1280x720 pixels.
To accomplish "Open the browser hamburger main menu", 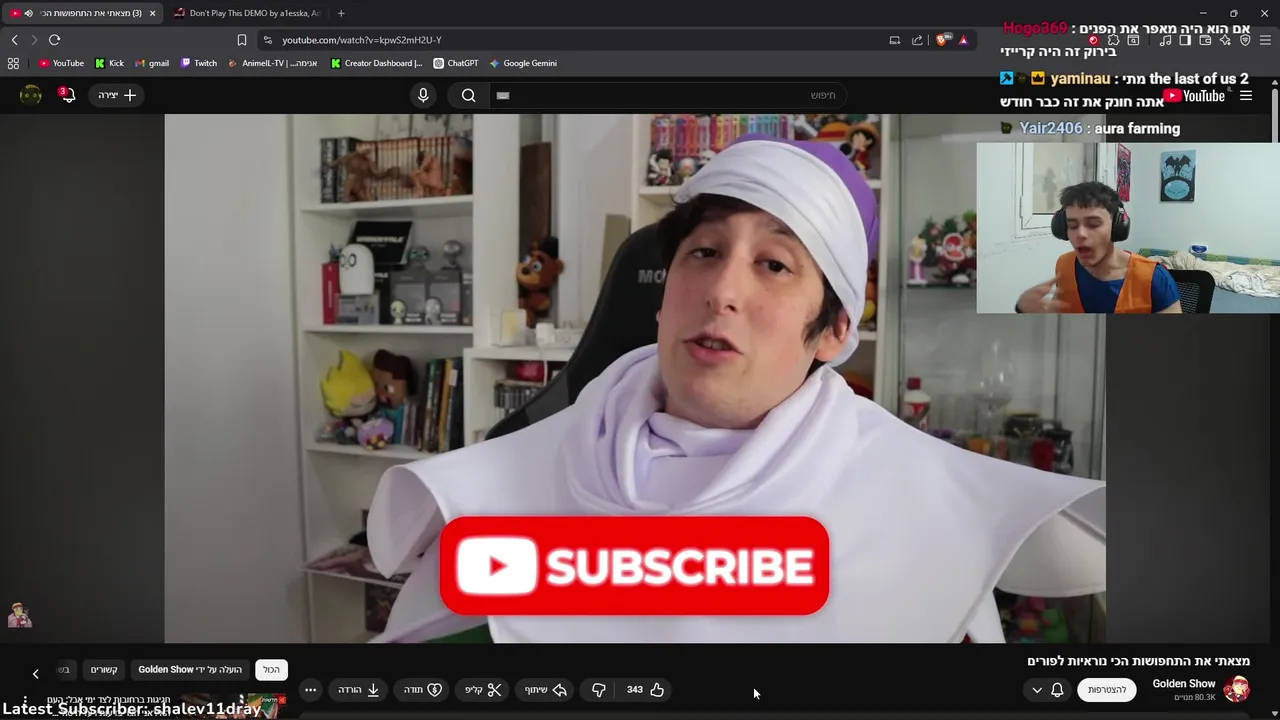I will 1266,40.
